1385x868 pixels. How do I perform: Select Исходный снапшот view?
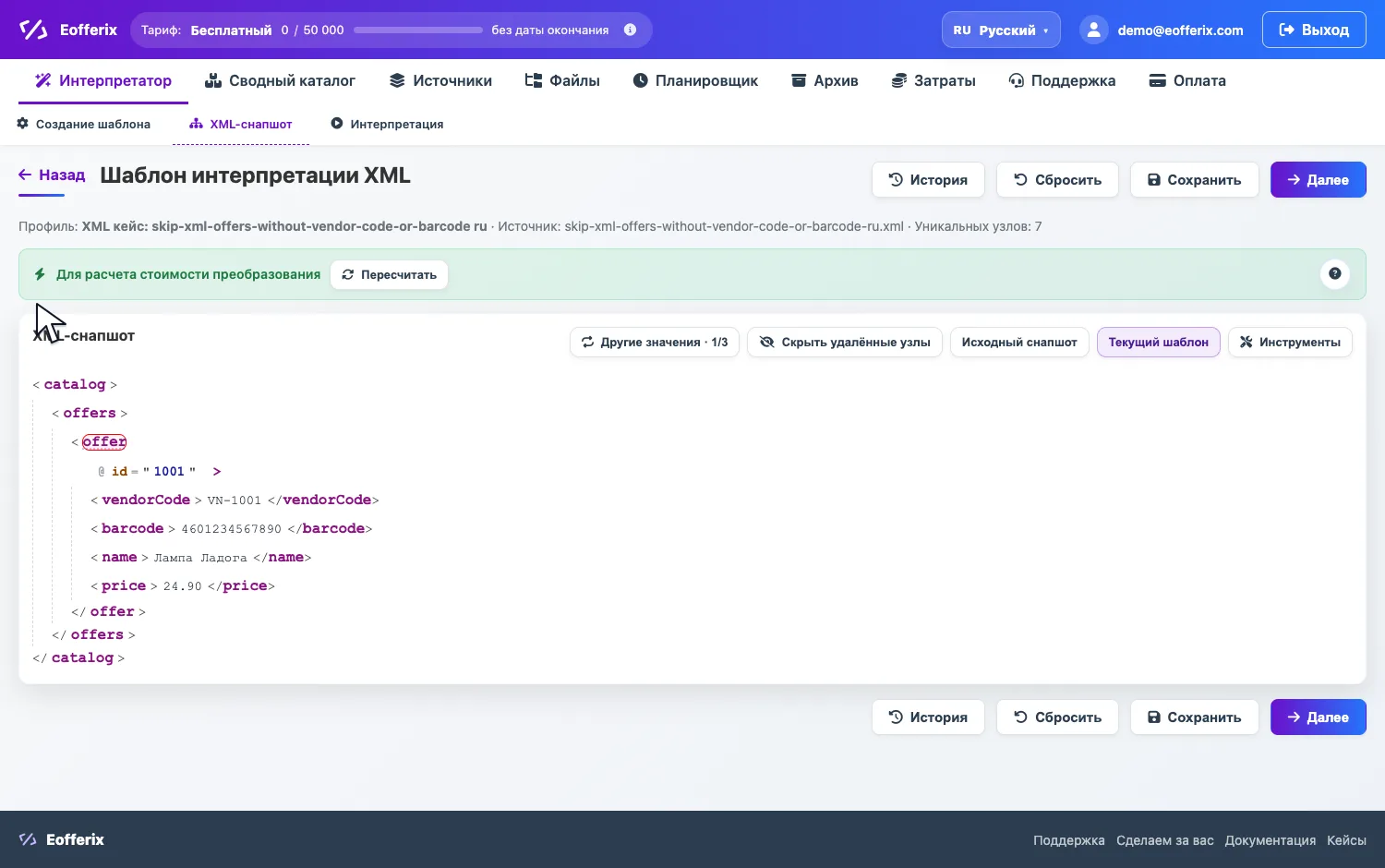tap(1019, 343)
